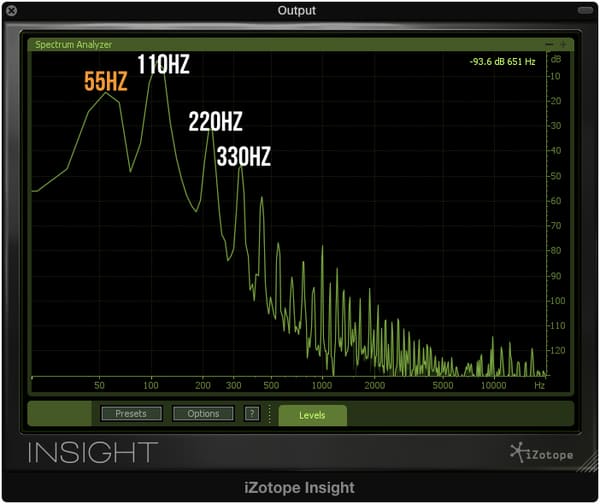Click the 55HZ peak in spectrum
The height and width of the screenshot is (504, 600).
pos(106,93)
